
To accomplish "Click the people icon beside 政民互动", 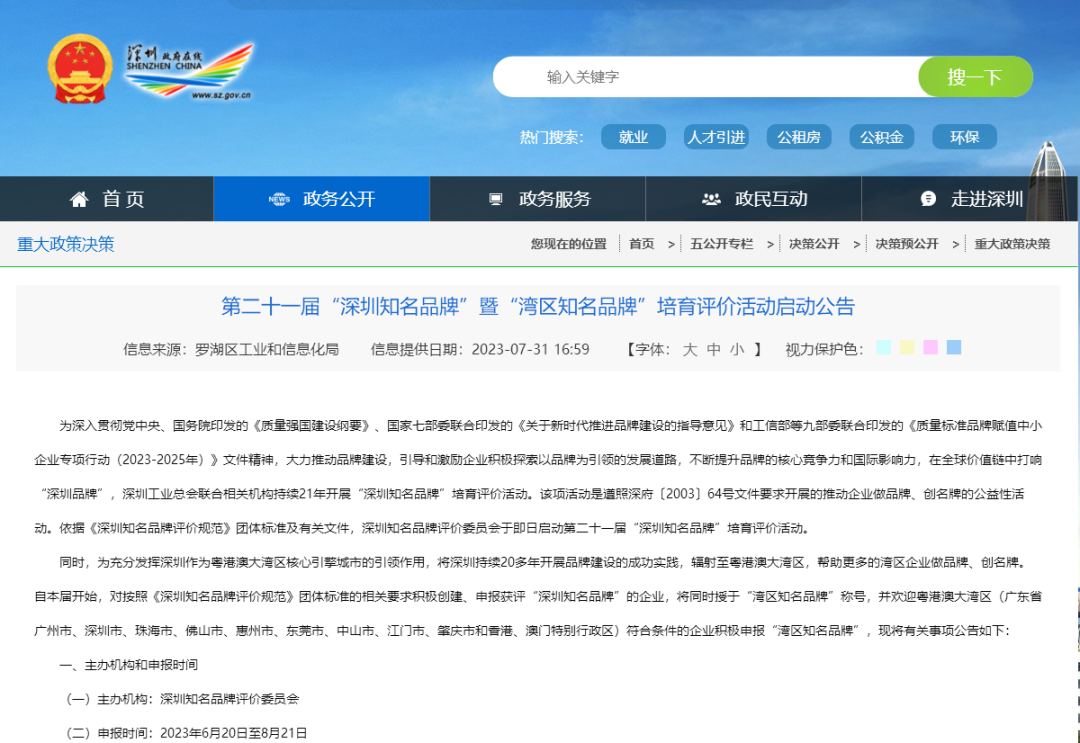I will [711, 199].
